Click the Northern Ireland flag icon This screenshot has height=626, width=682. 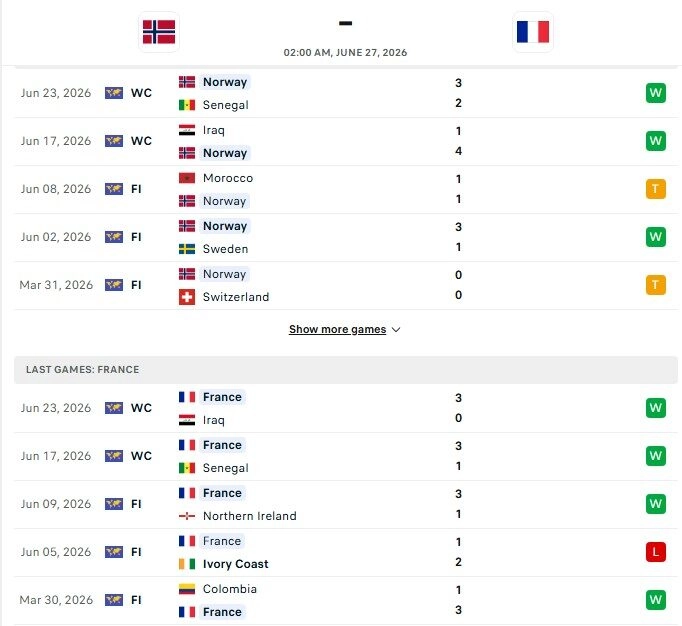[x=187, y=516]
